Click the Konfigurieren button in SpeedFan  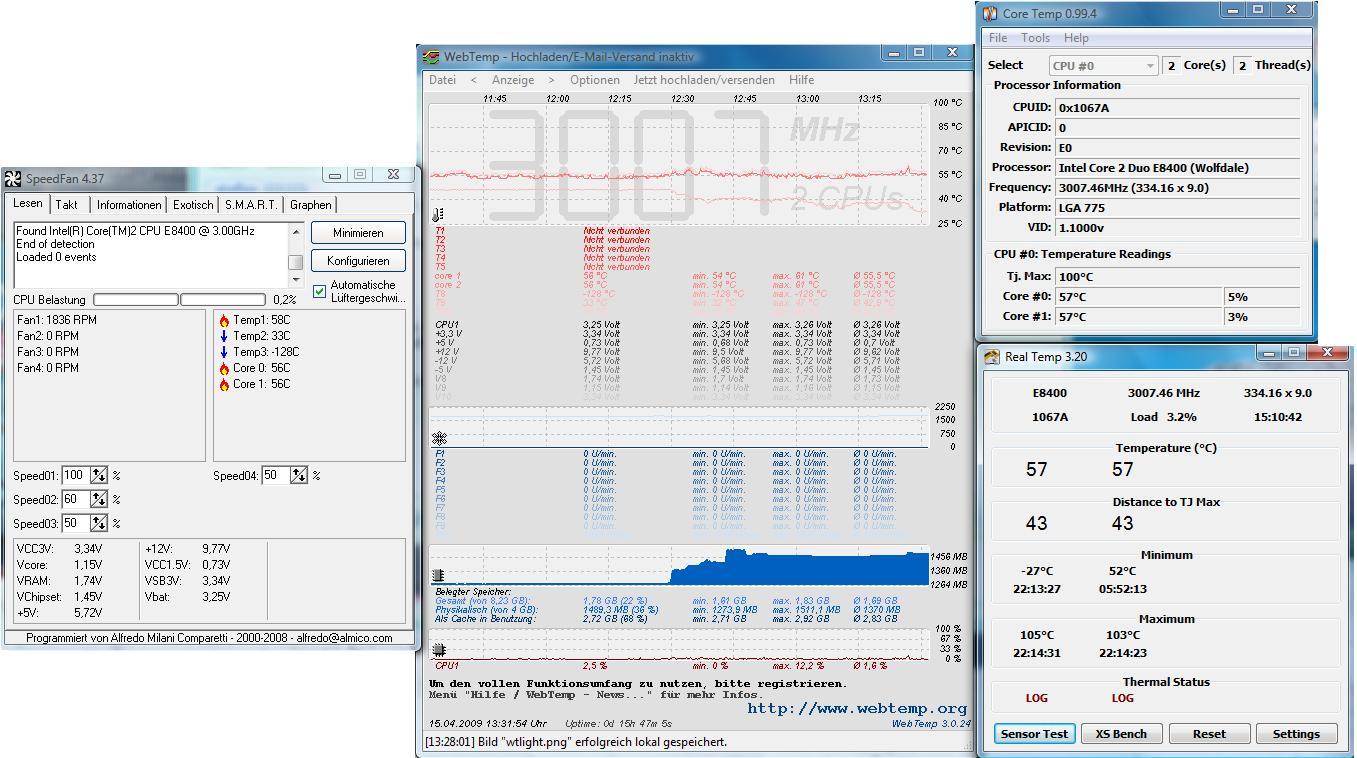[358, 261]
